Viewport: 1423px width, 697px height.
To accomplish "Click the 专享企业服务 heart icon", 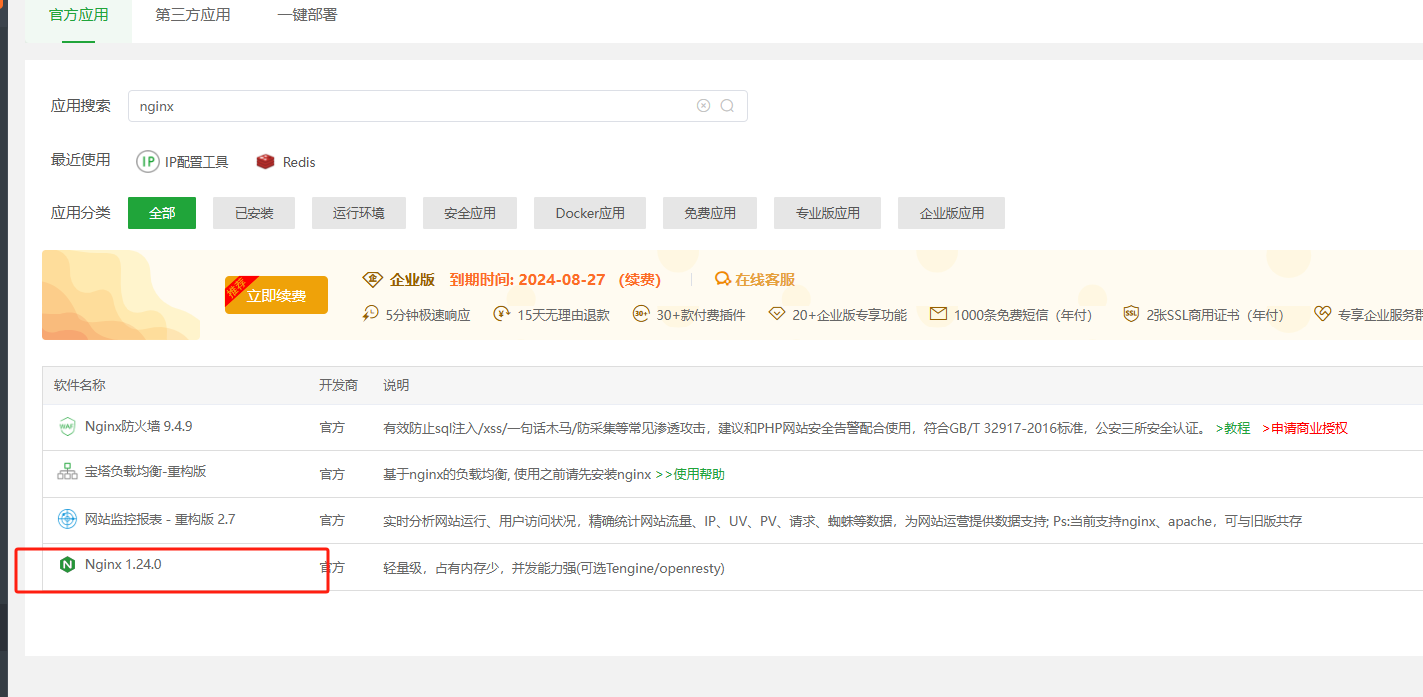I will pos(1323,314).
